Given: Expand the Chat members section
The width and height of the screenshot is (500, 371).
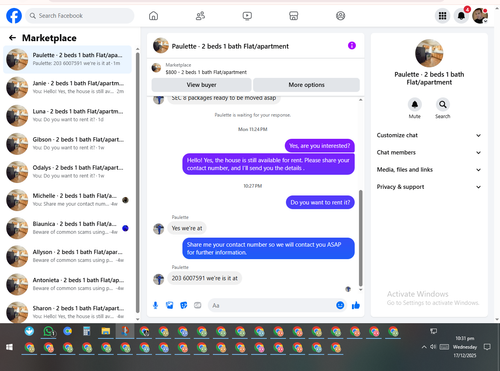Looking at the screenshot, I should coord(429,153).
